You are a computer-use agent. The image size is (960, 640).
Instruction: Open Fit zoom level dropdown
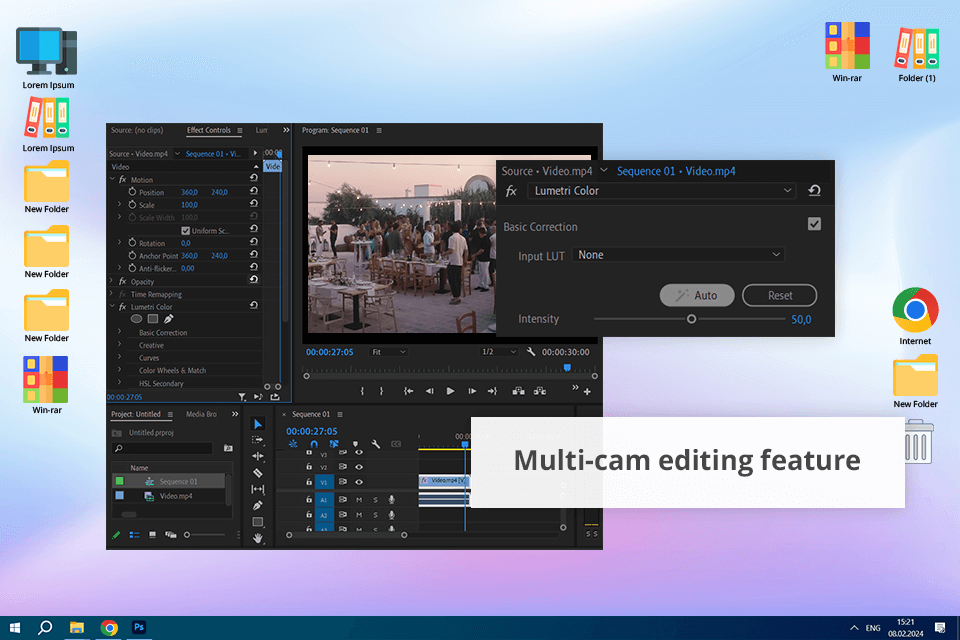pyautogui.click(x=389, y=352)
